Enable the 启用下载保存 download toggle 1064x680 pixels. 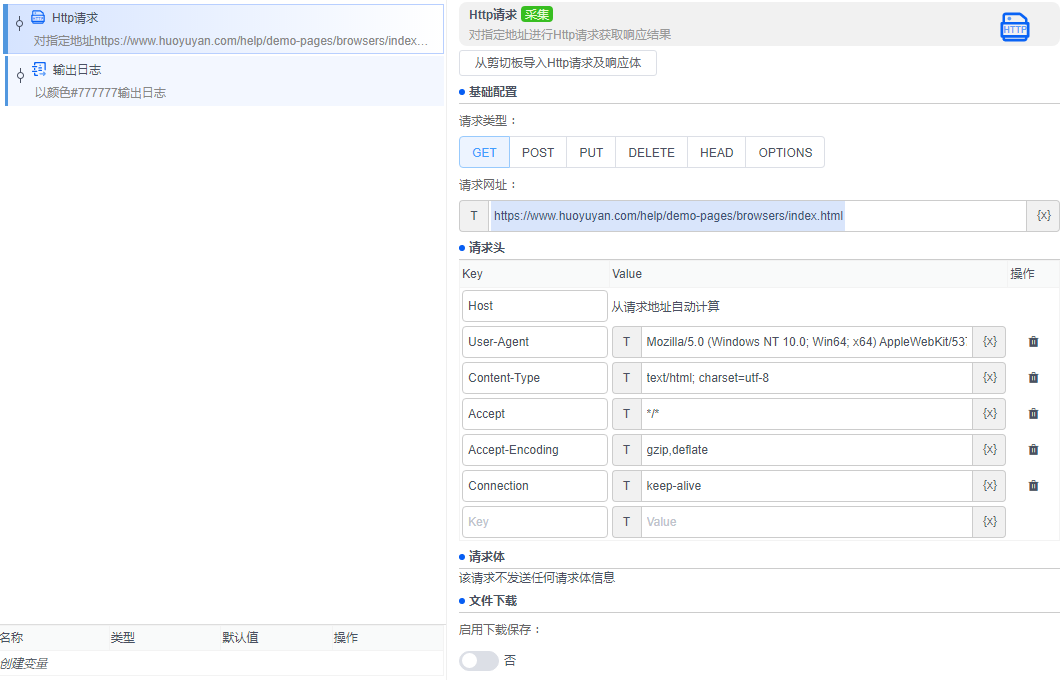point(478,660)
